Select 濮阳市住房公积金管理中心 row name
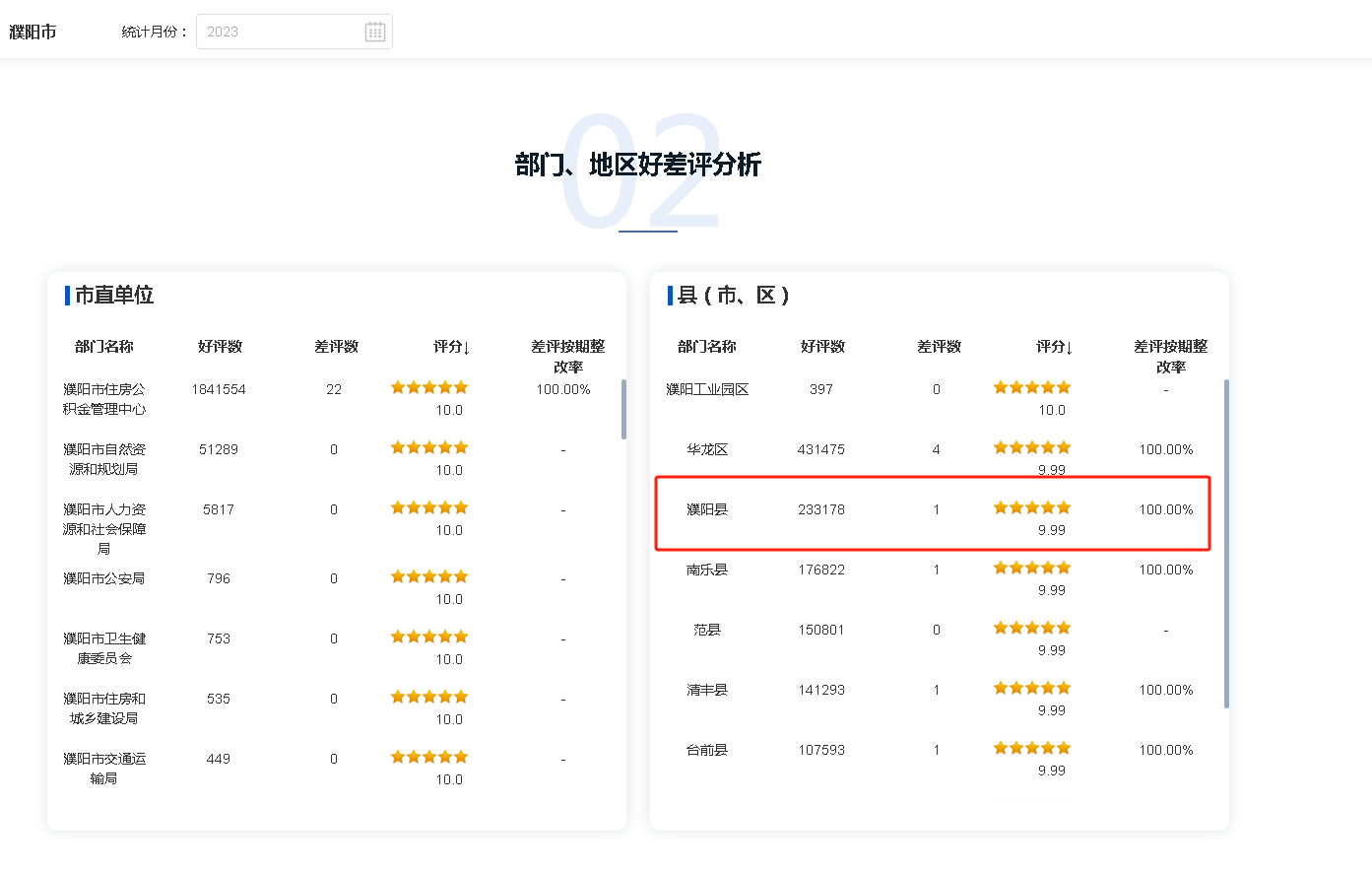 pos(104,399)
